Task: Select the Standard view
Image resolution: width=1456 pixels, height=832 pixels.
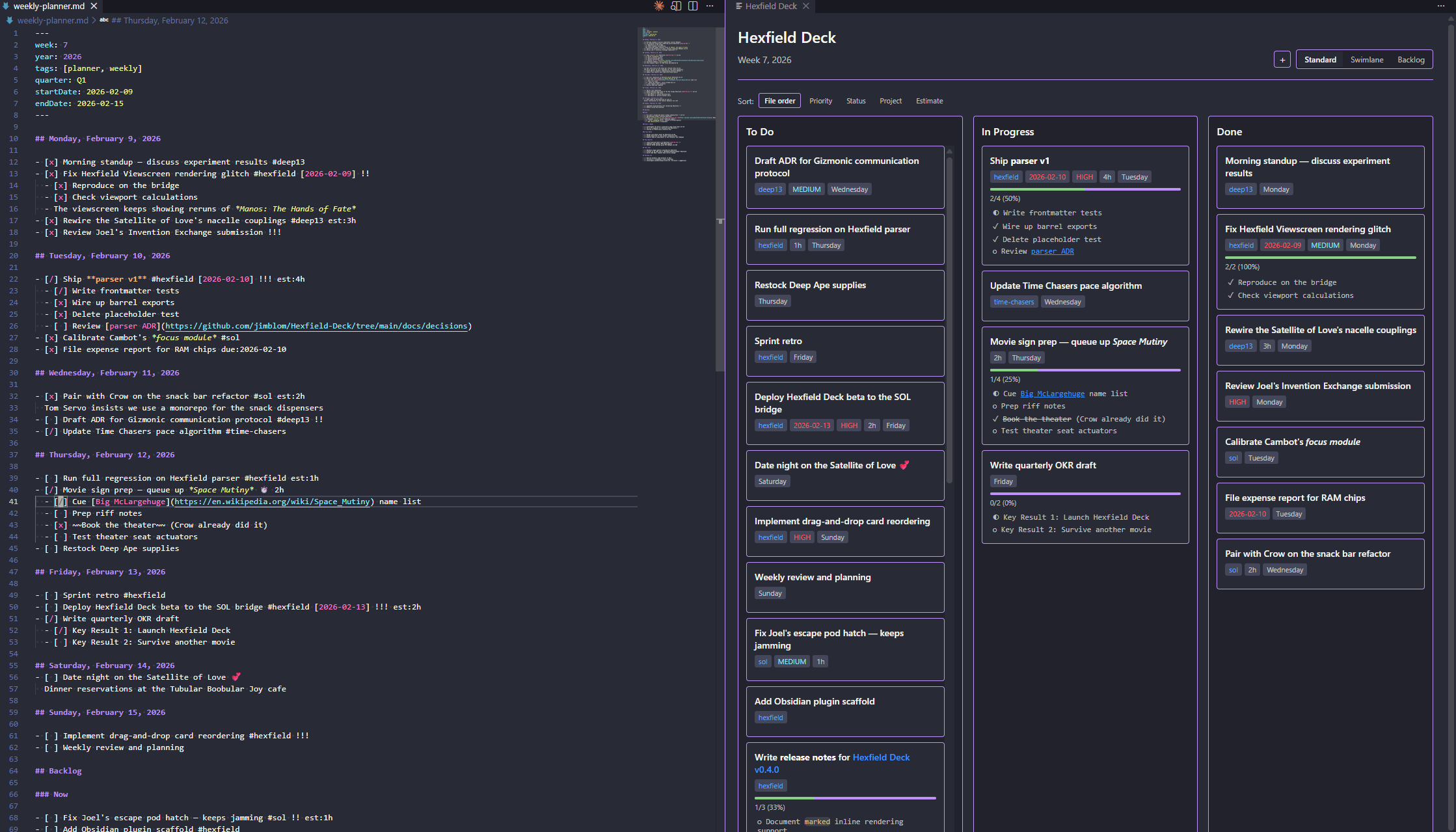Action: point(1320,60)
